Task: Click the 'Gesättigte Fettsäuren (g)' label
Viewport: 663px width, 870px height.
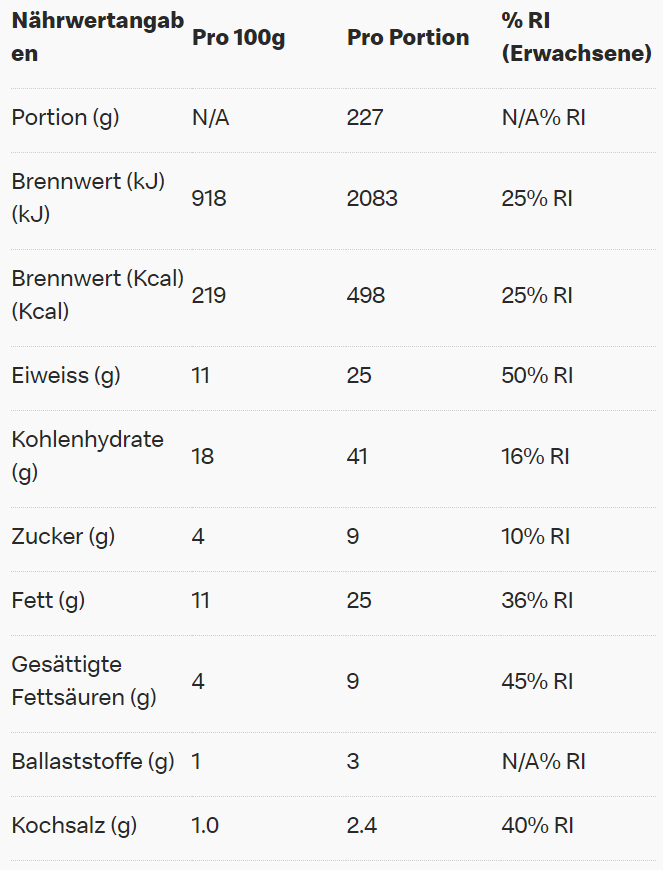Action: 84,681
